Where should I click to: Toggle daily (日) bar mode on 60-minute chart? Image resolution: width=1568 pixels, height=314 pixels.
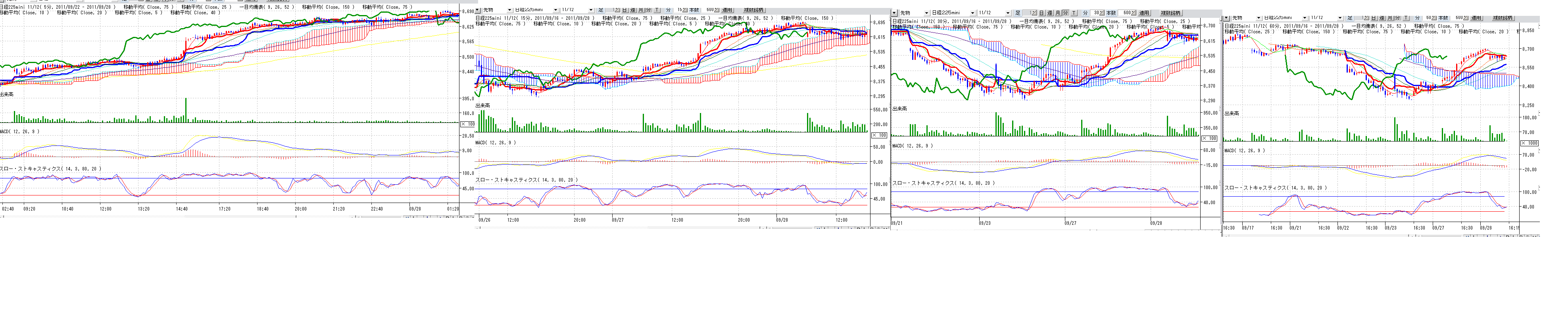point(1374,18)
